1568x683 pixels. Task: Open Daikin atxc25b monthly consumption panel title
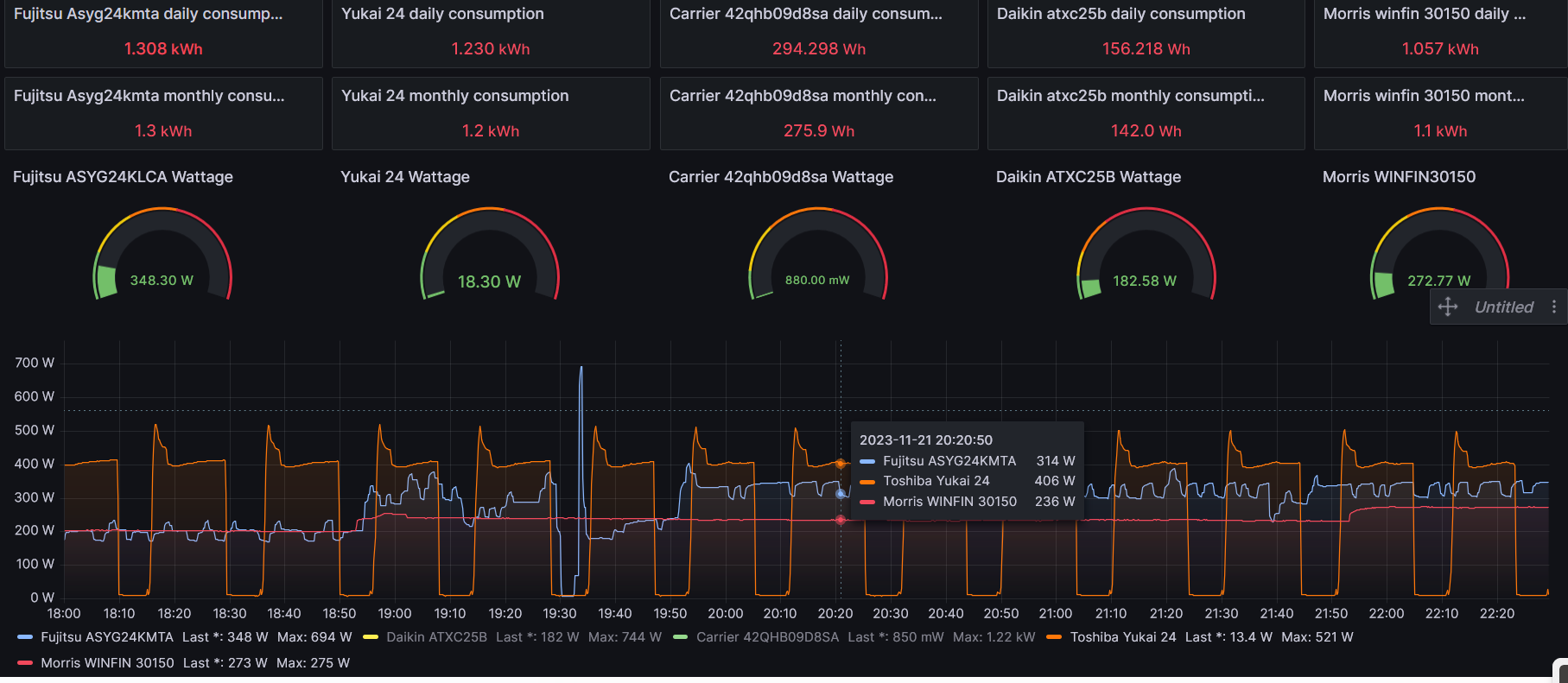tap(1130, 96)
